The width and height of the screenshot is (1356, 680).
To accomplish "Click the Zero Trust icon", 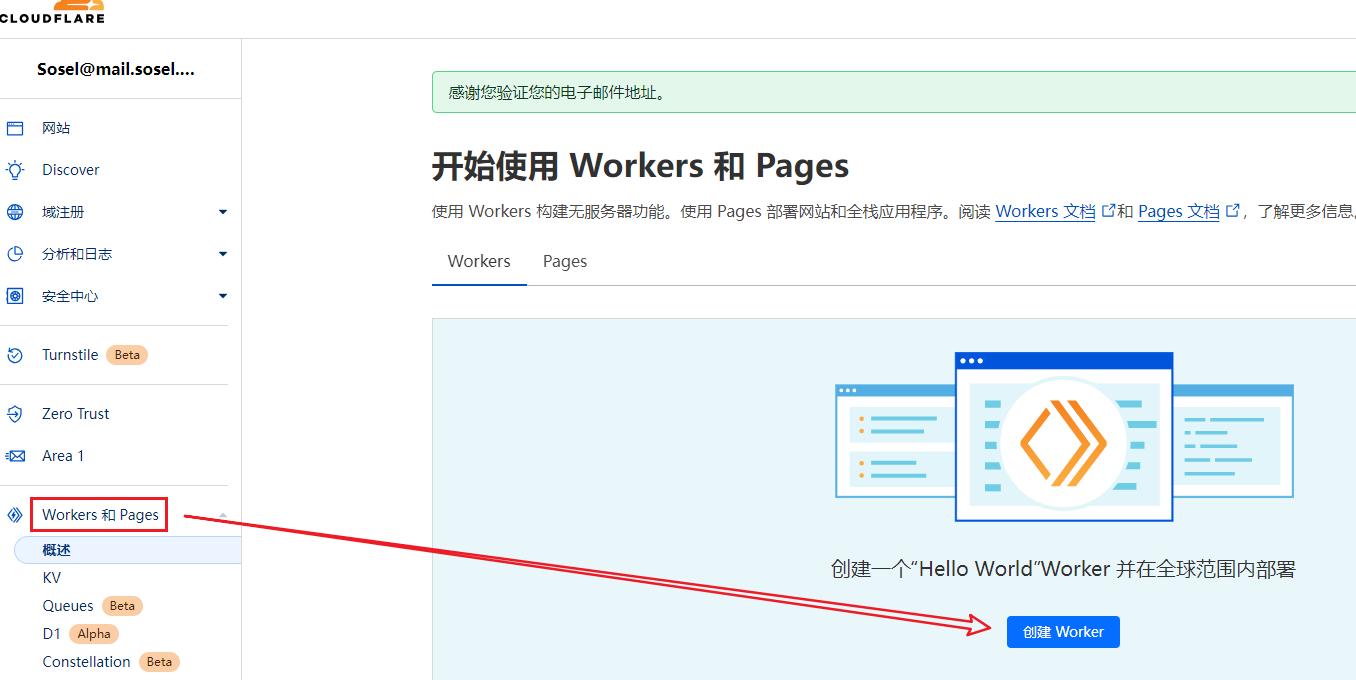I will (x=15, y=414).
